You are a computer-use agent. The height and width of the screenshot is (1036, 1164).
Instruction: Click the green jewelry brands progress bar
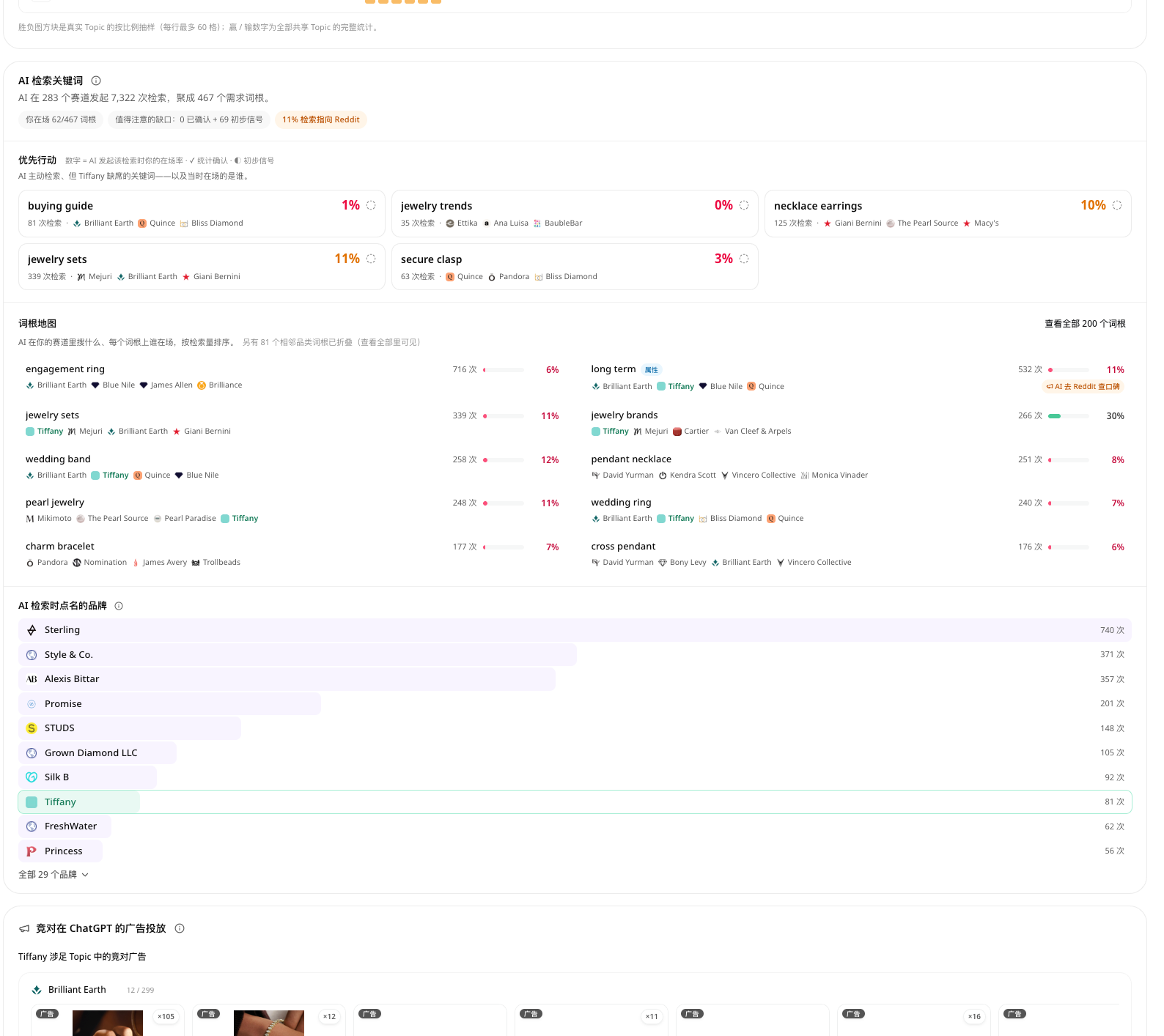pos(1069,416)
